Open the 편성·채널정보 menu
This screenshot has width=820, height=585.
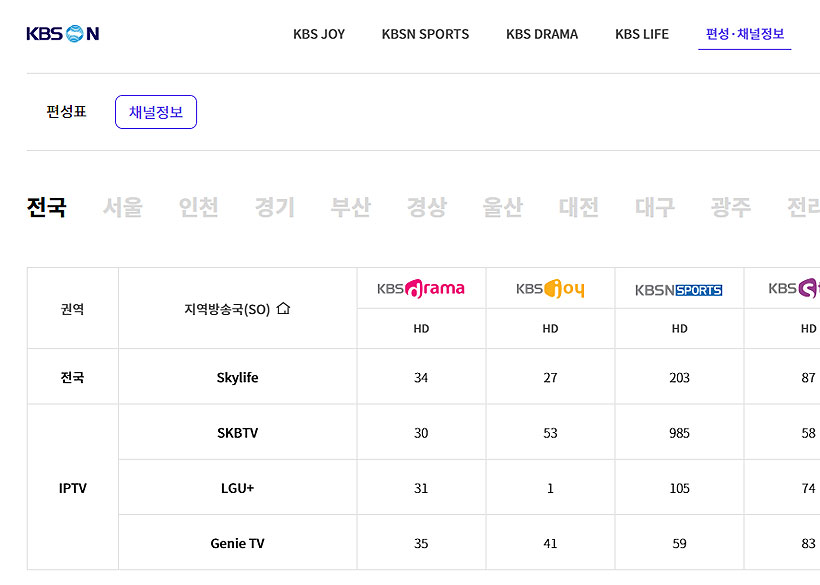click(x=745, y=34)
